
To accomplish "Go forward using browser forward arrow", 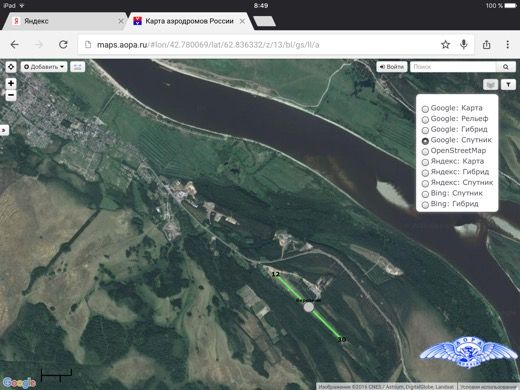I will [39, 44].
